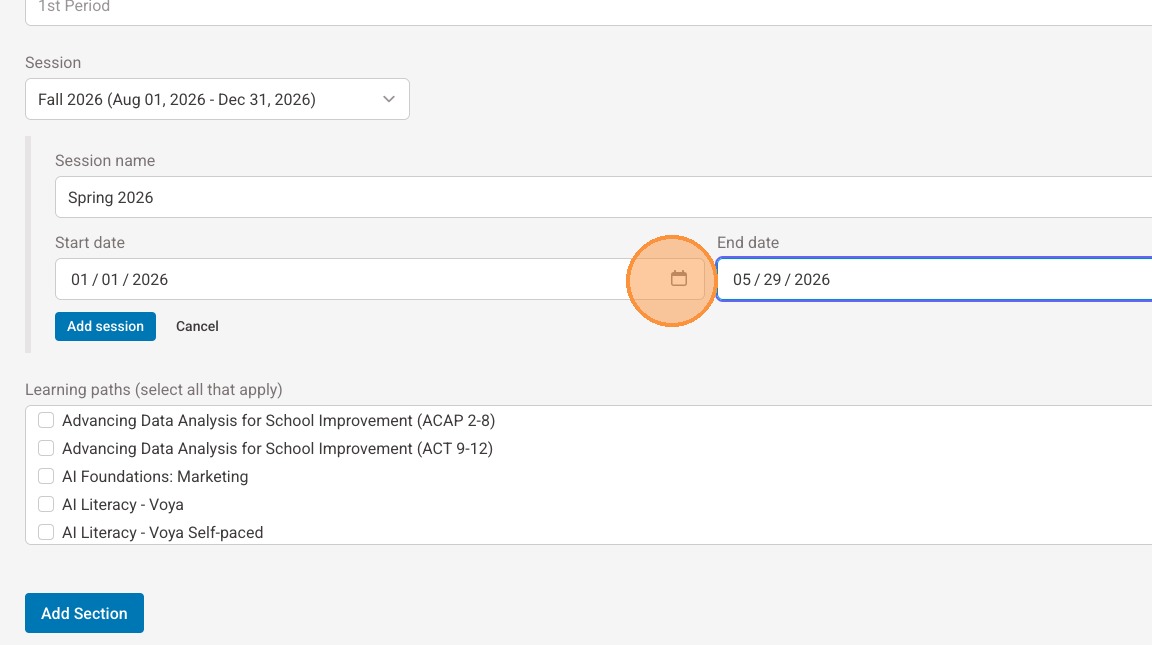Image resolution: width=1152 pixels, height=645 pixels.
Task: Select the month segment of End date
Action: tap(742, 279)
